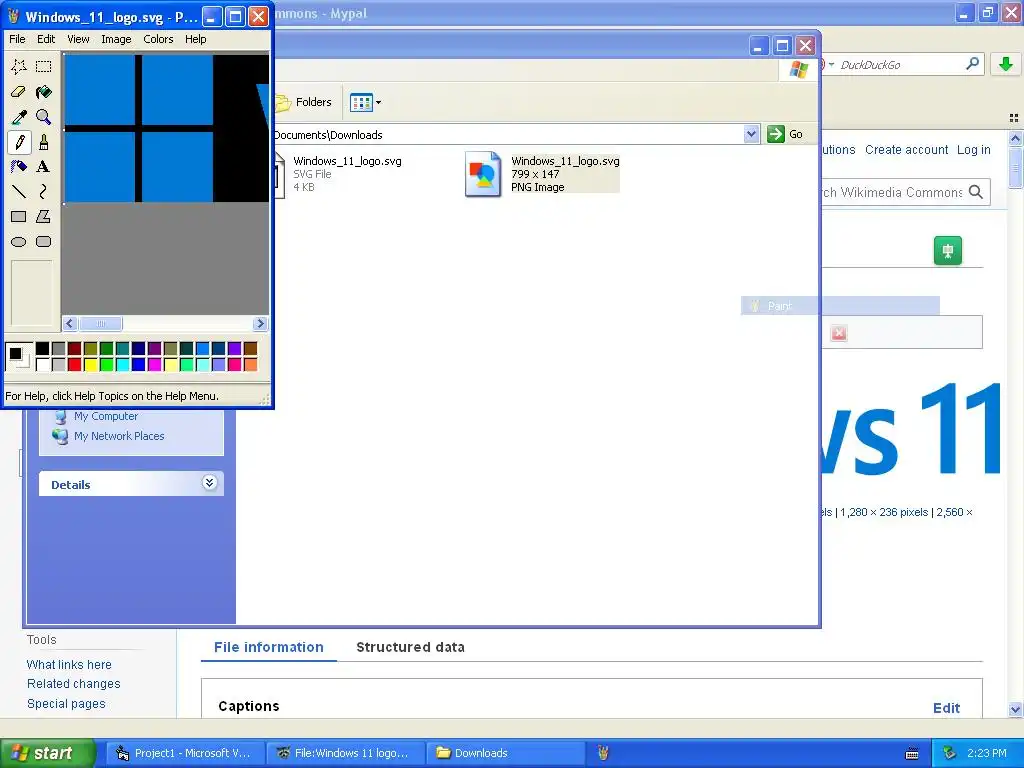
Task: Click the search magnifier icon in Mypal
Action: coord(972,64)
